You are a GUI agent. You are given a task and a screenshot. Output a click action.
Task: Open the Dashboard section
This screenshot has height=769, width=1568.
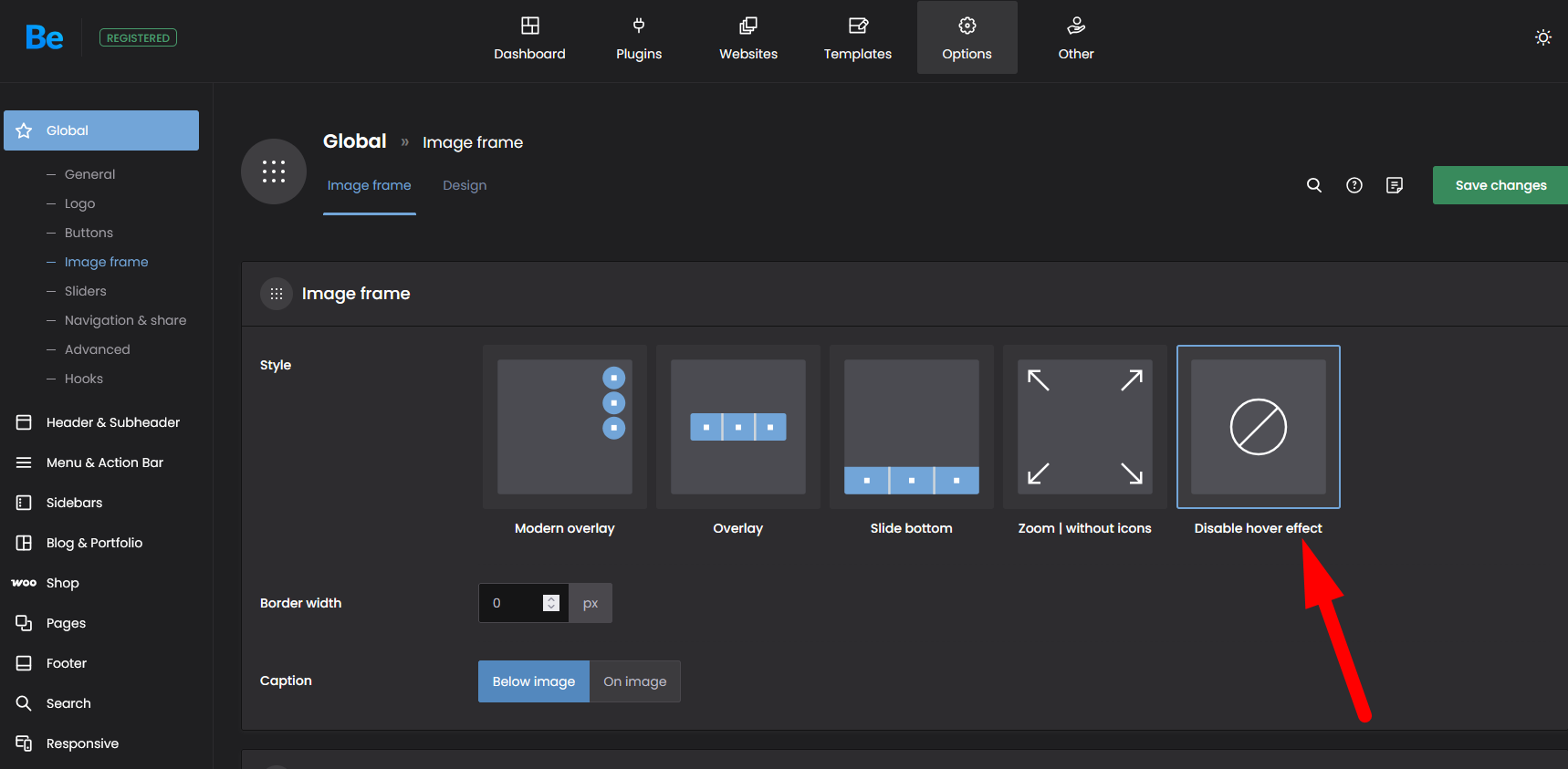tap(529, 38)
